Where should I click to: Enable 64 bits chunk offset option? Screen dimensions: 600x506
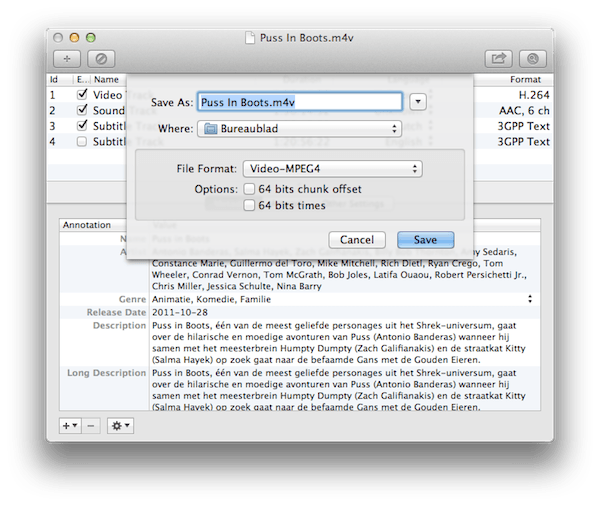[249, 189]
